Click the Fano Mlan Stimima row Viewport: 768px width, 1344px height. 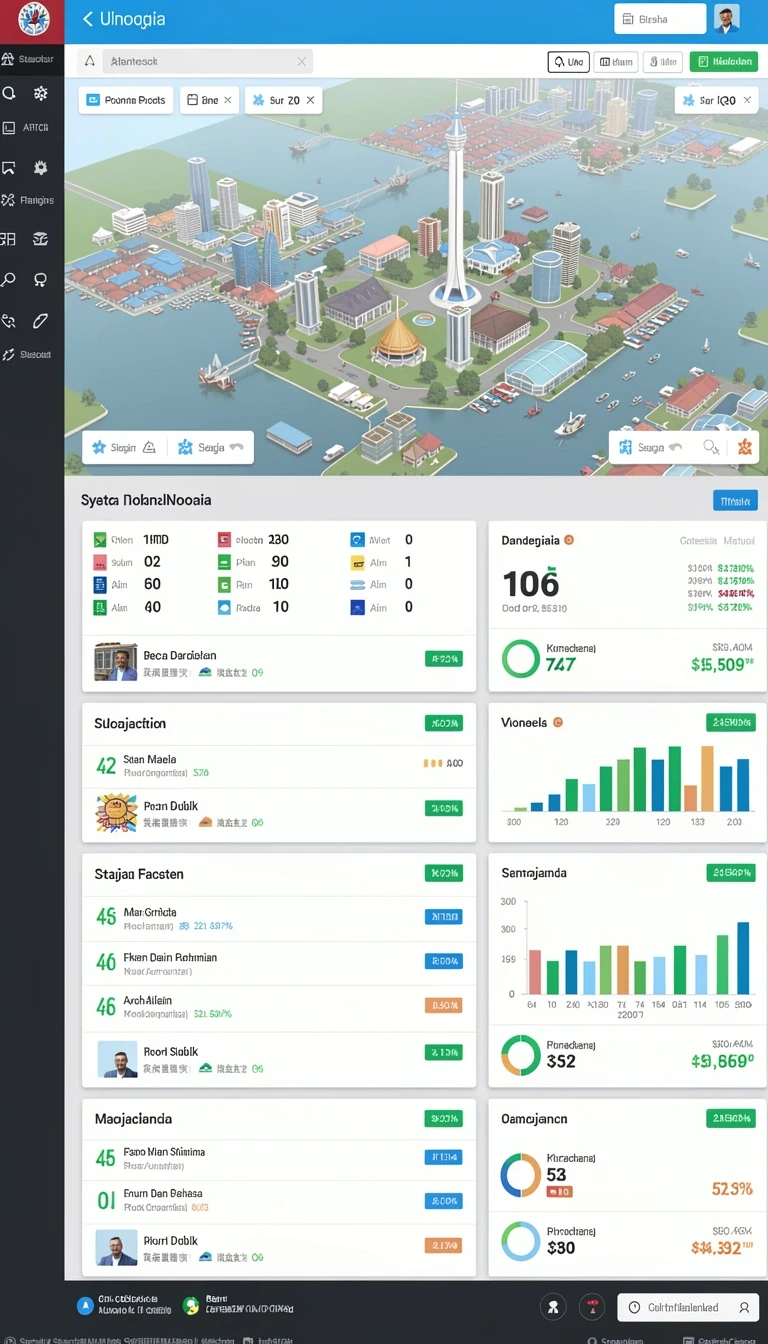279,1158
